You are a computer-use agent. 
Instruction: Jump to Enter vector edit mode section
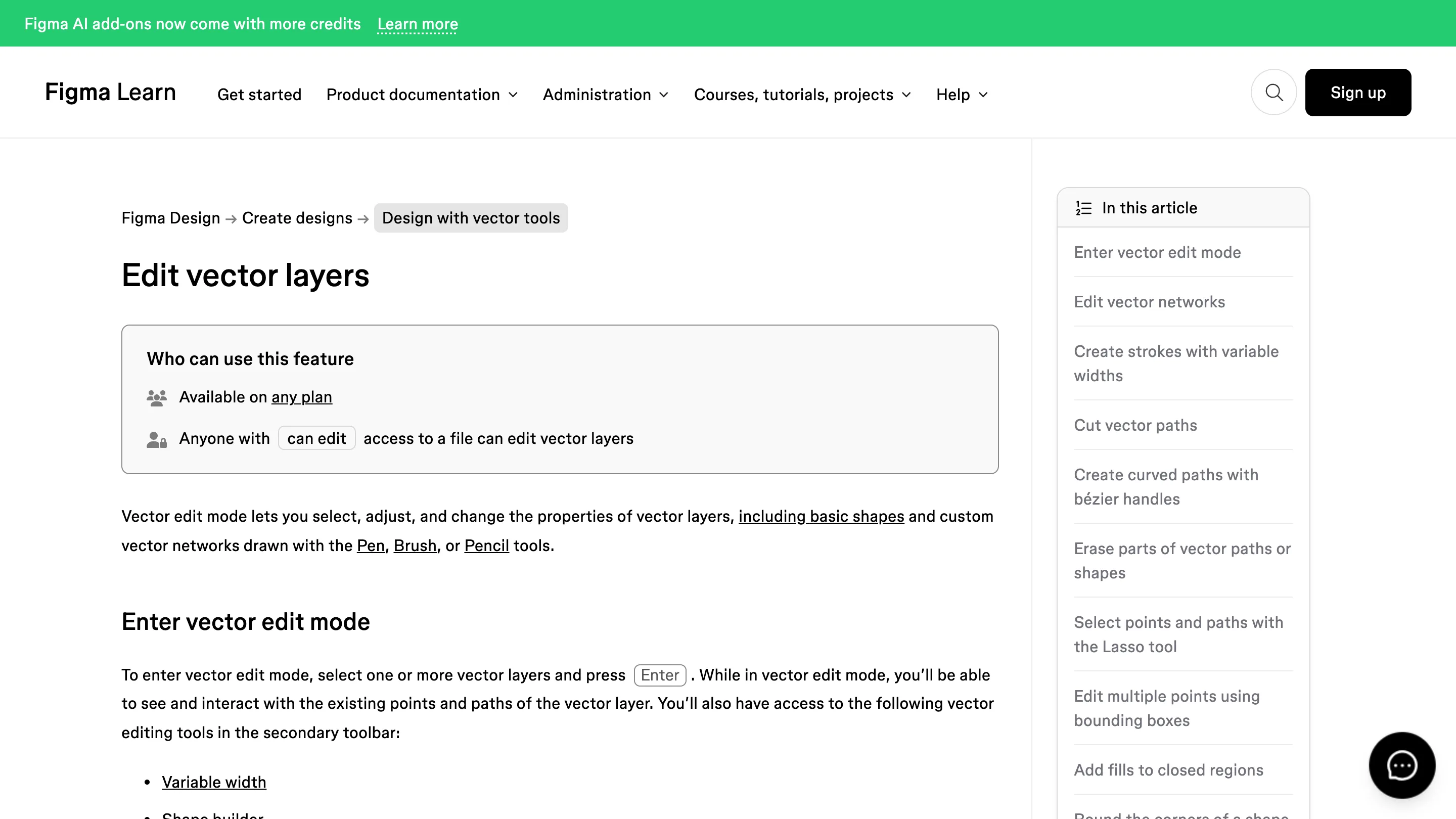pyautogui.click(x=1157, y=253)
